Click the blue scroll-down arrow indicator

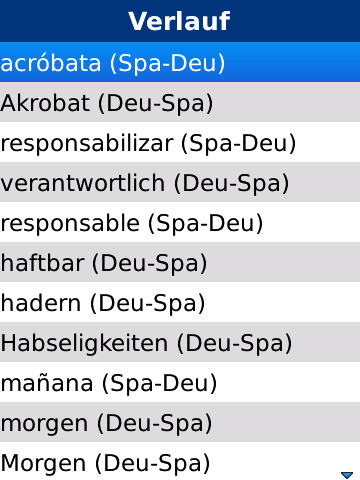click(347, 475)
